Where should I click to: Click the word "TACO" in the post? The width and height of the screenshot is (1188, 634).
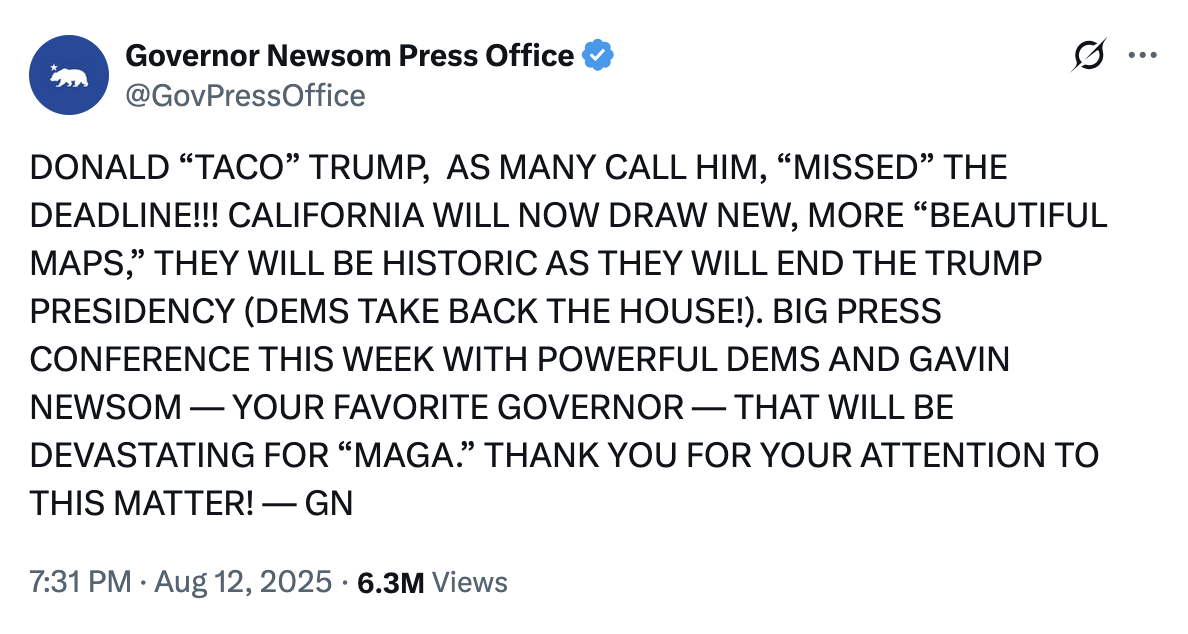click(228, 167)
